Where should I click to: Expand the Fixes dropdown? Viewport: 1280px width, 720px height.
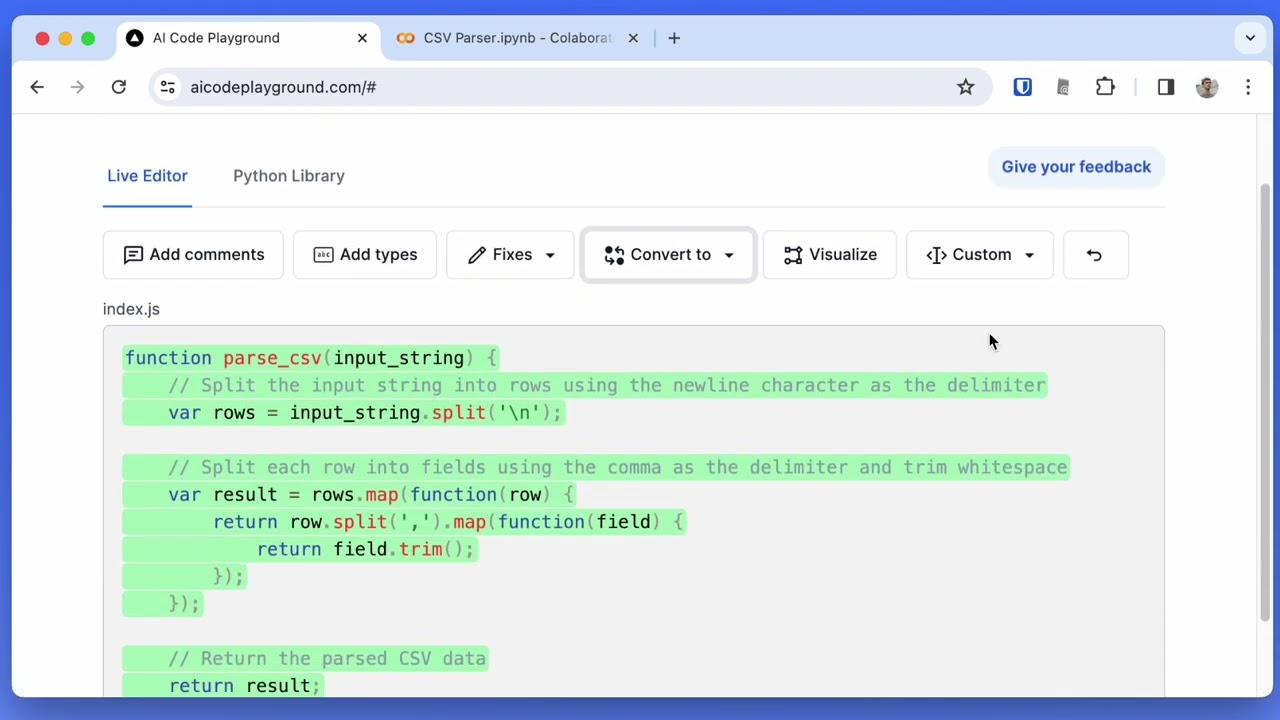pyautogui.click(x=510, y=255)
